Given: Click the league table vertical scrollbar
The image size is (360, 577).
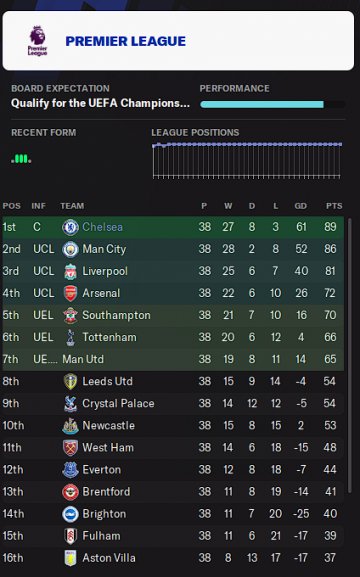Looking at the screenshot, I should coord(349,355).
